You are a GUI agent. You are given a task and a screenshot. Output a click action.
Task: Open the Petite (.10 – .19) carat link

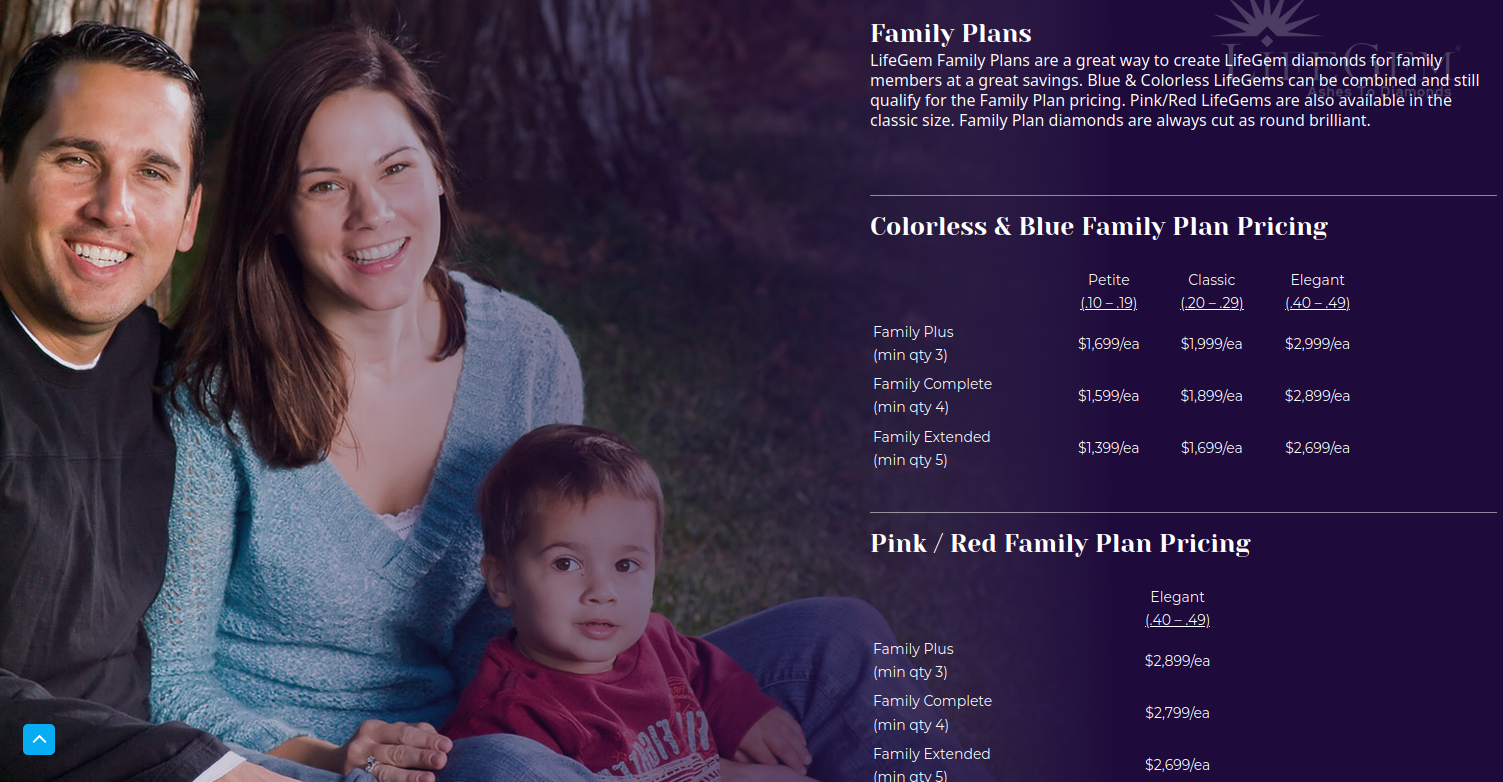1108,303
